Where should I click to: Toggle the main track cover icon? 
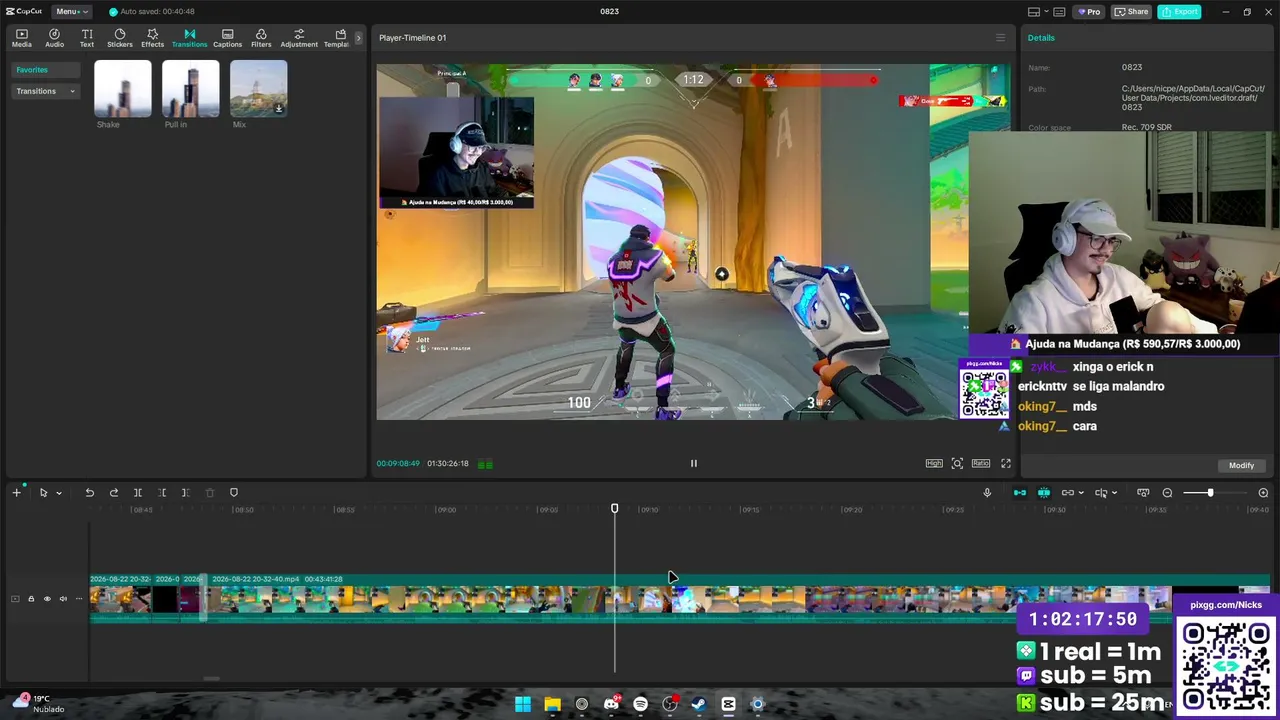pos(15,599)
